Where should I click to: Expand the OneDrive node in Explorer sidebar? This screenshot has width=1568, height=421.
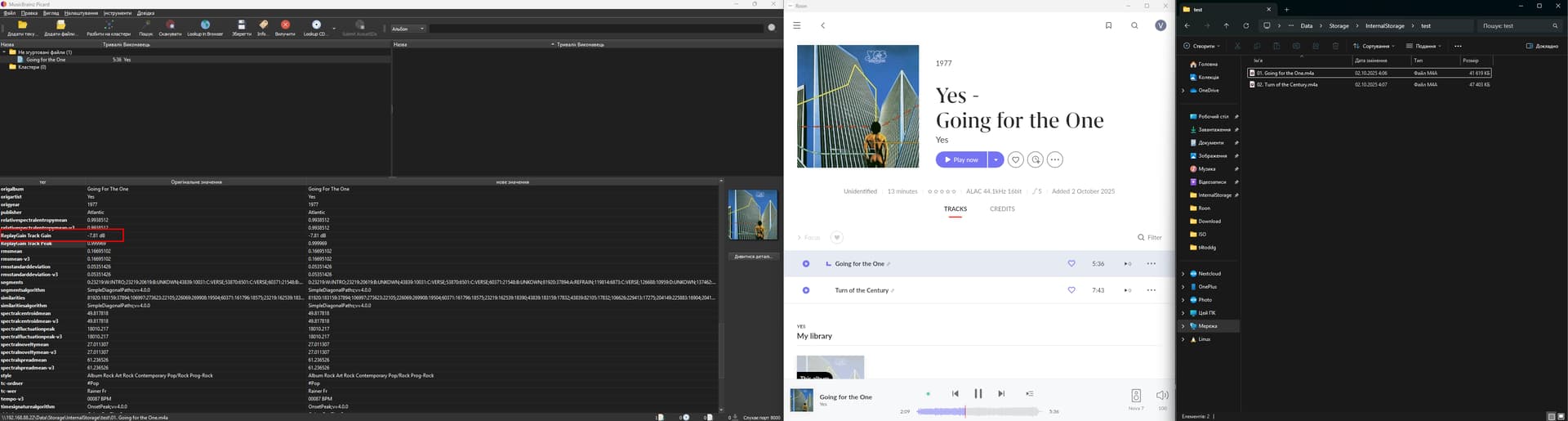[1183, 91]
